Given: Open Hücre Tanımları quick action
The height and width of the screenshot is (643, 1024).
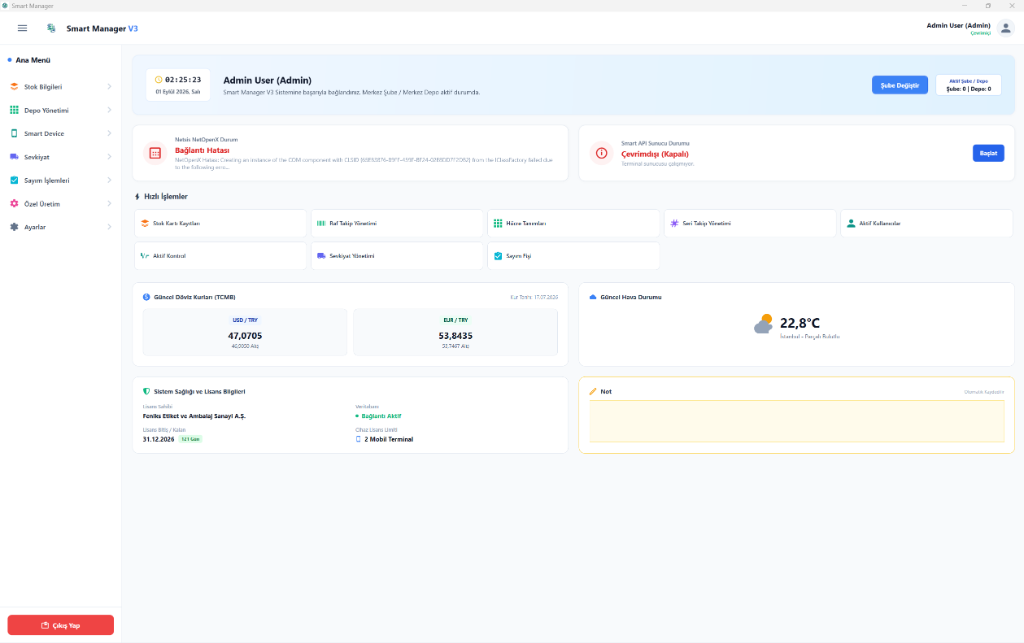Looking at the screenshot, I should click(573, 223).
